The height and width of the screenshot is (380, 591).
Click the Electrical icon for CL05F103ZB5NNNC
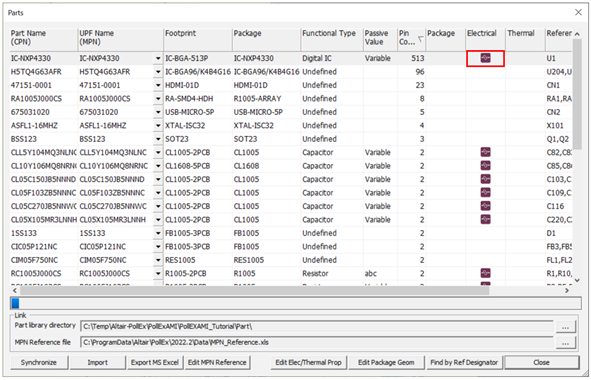(x=485, y=193)
